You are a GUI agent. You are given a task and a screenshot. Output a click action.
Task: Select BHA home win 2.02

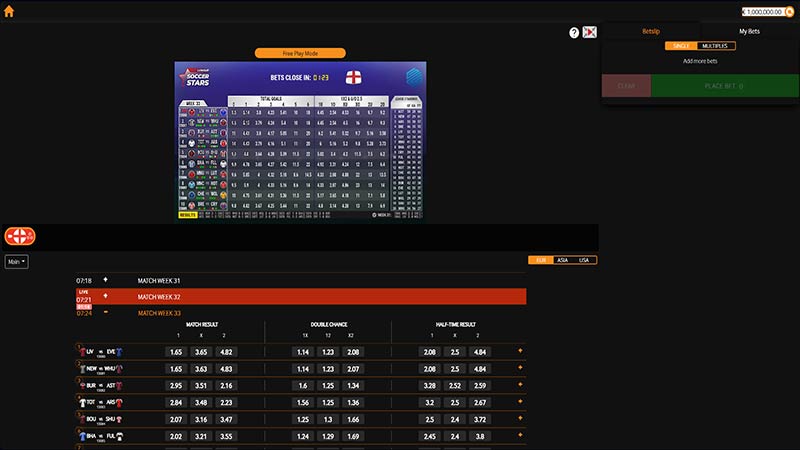[x=176, y=436]
